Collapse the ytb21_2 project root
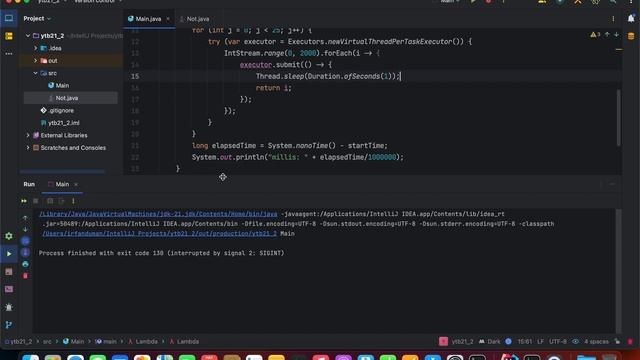 pyautogui.click(x=28, y=36)
